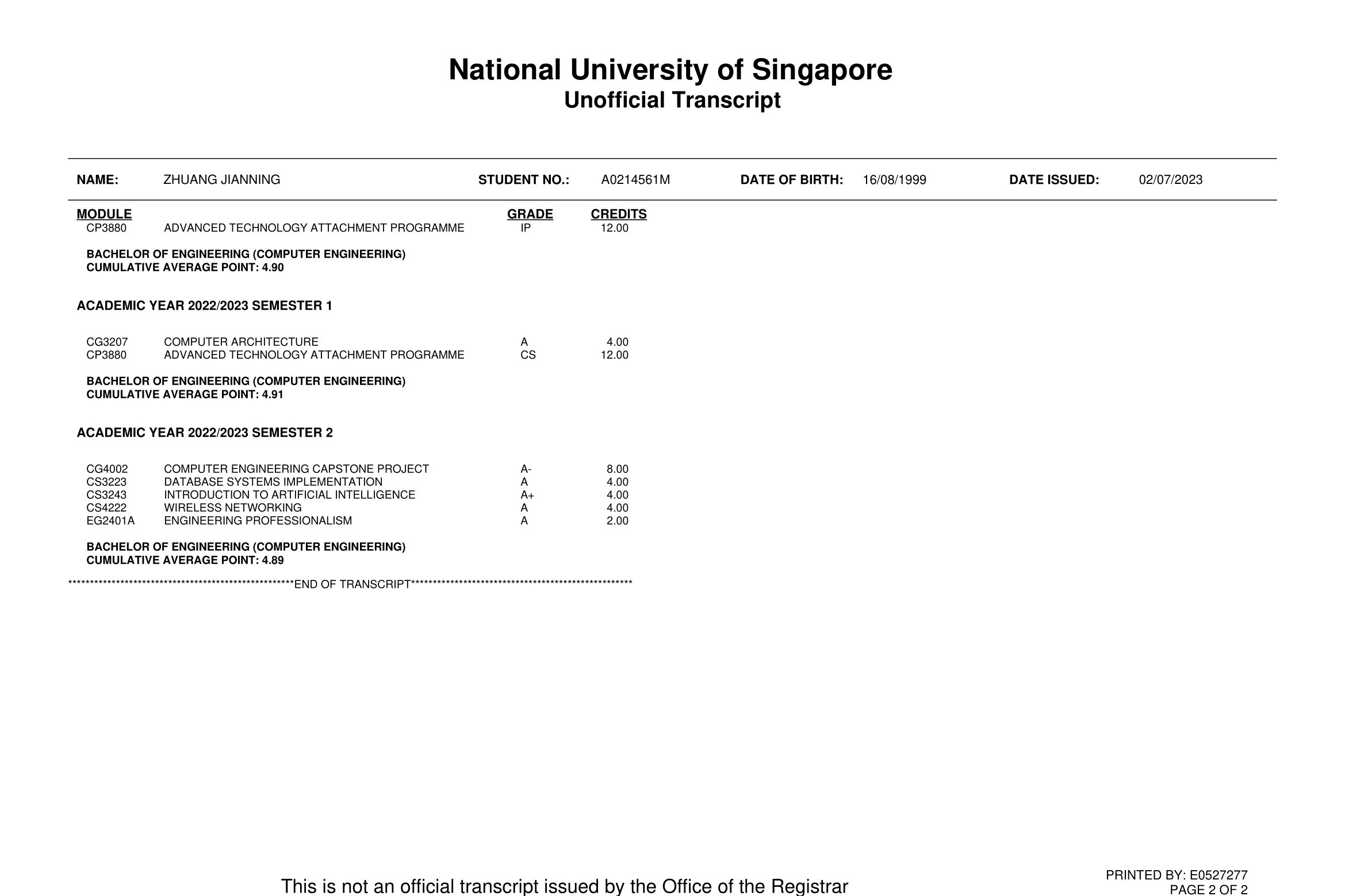Click 'CUMULATIVE AVERAGE POINT: 4.91' line

click(x=185, y=395)
